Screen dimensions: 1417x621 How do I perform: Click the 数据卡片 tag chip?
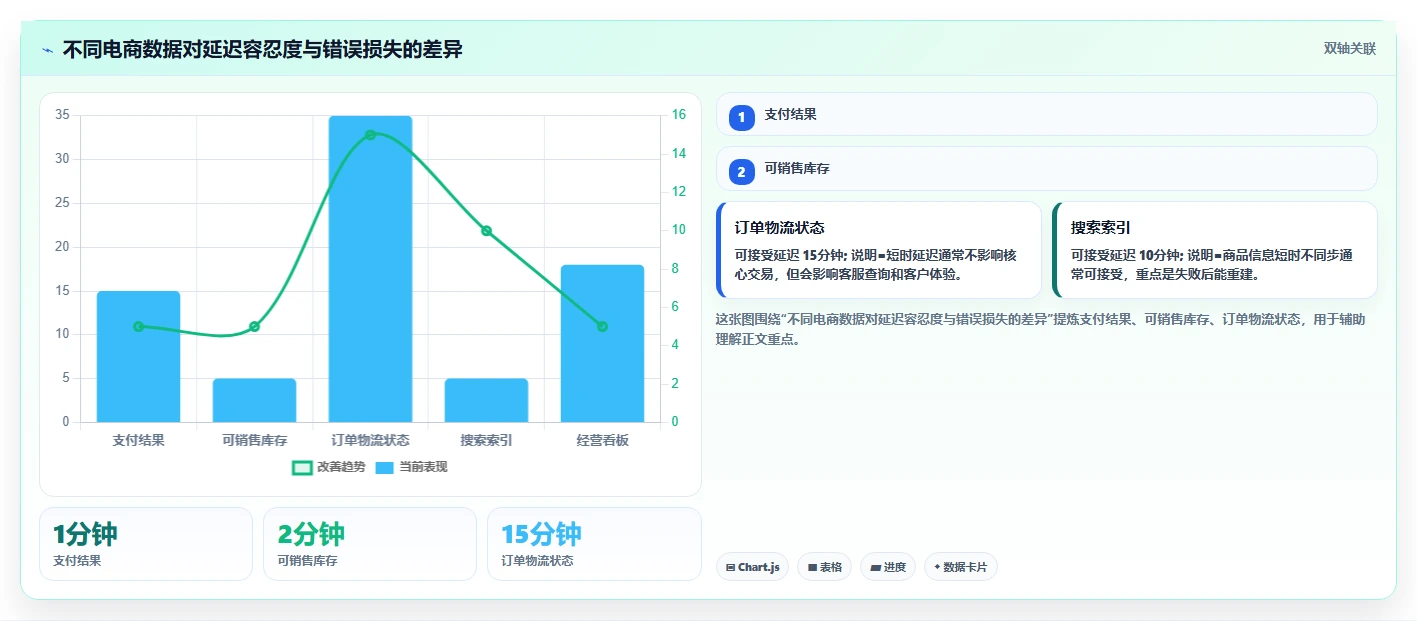961,567
